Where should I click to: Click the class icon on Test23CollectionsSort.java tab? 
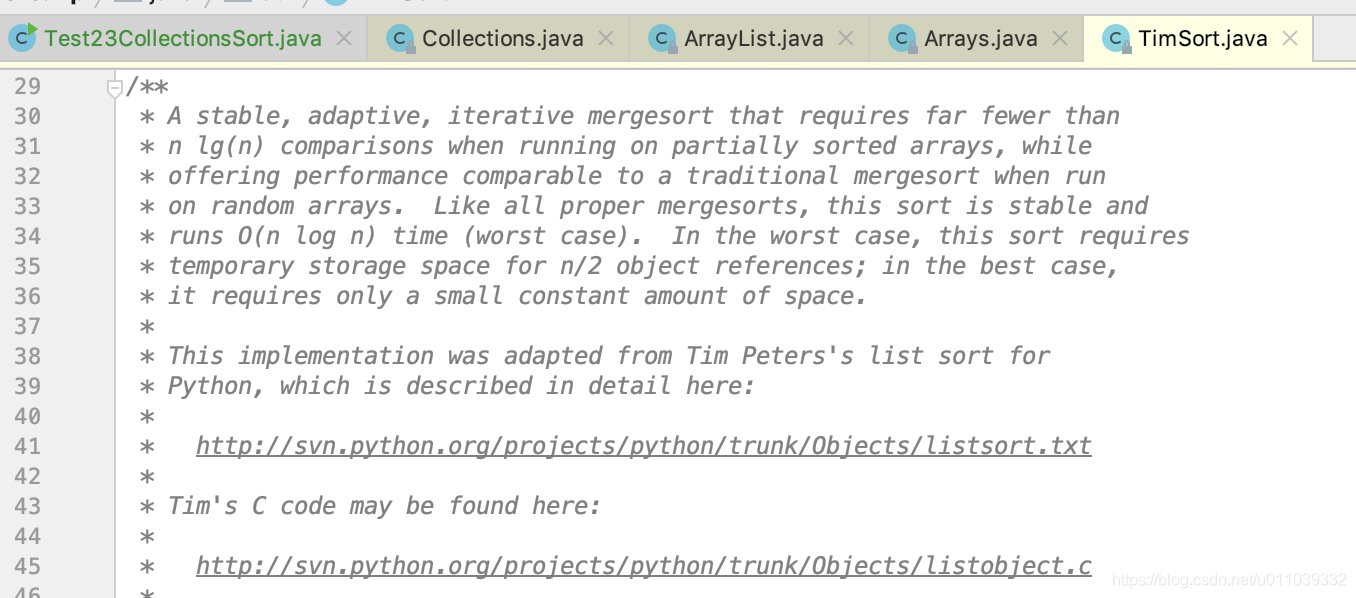click(22, 38)
